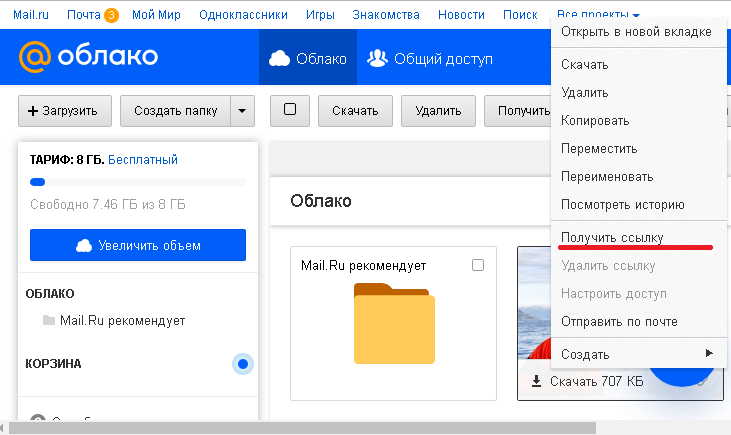Screen dimensions: 731x435
Task: Click the Создать папку button
Action: pyautogui.click(x=175, y=111)
